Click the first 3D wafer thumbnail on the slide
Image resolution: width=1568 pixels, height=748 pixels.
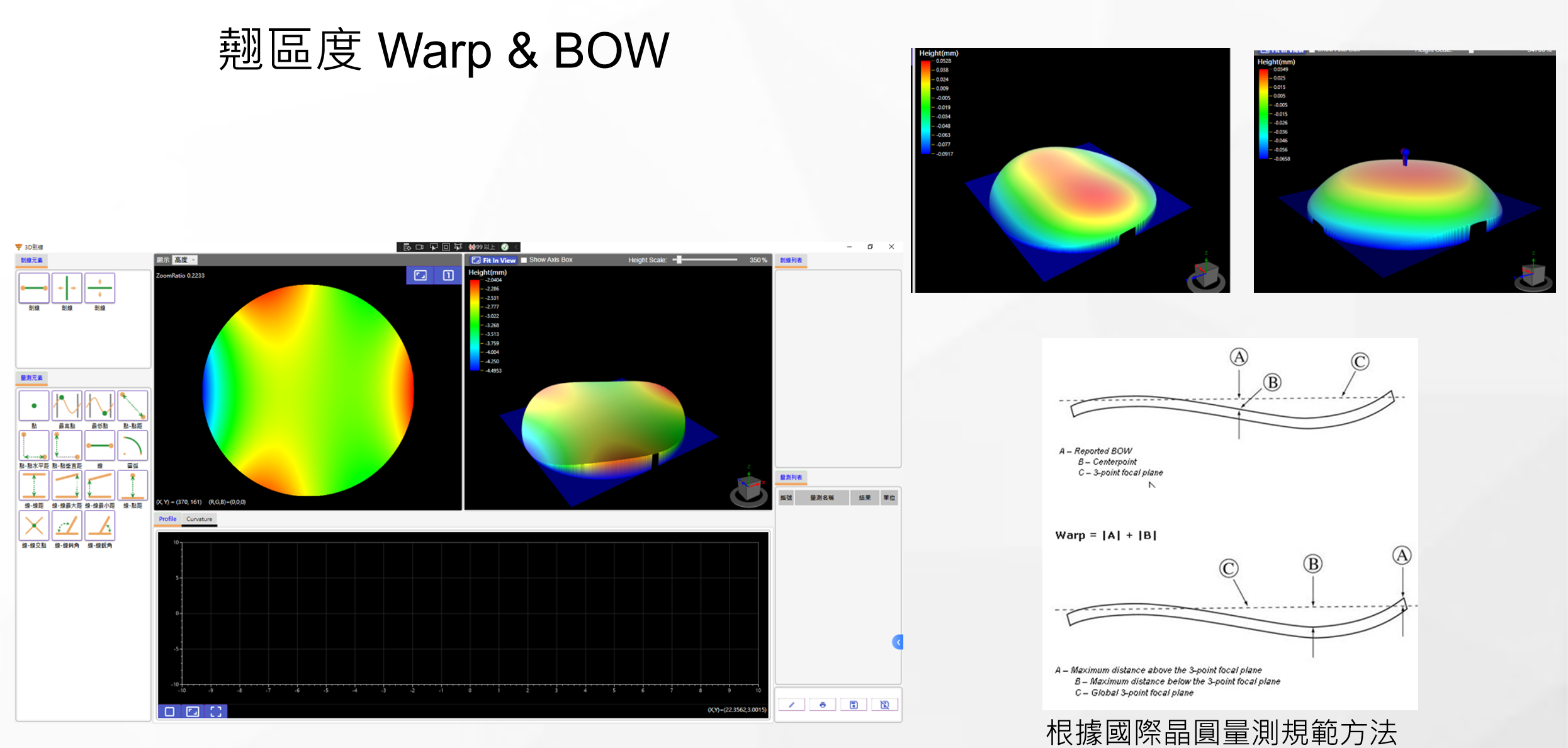pyautogui.click(x=1071, y=170)
